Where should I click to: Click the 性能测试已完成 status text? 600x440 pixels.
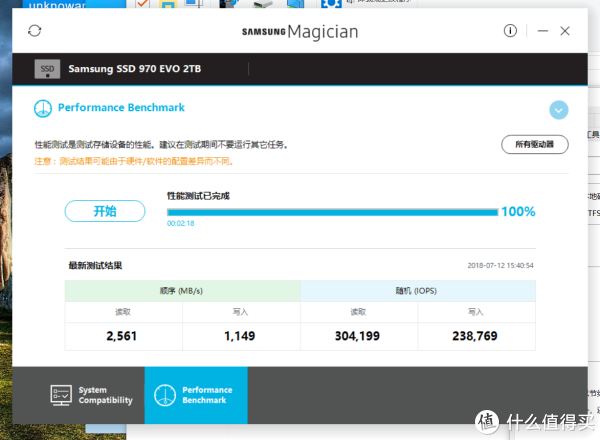coord(198,196)
